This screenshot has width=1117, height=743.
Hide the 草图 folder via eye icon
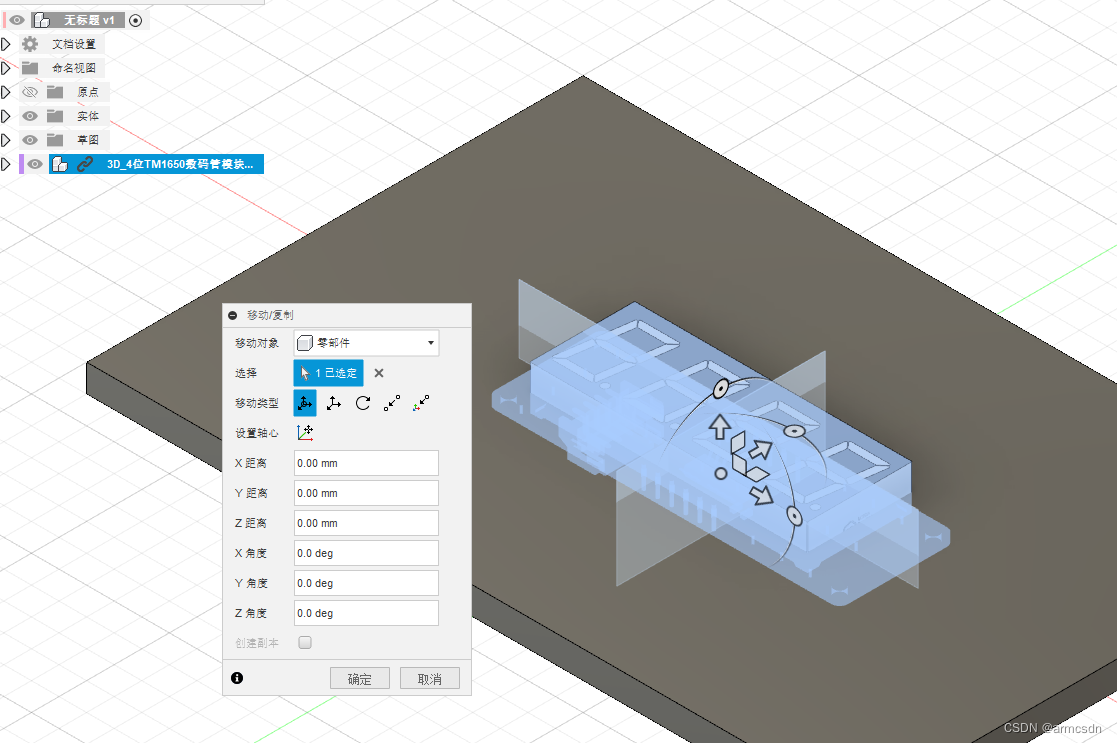(30, 140)
